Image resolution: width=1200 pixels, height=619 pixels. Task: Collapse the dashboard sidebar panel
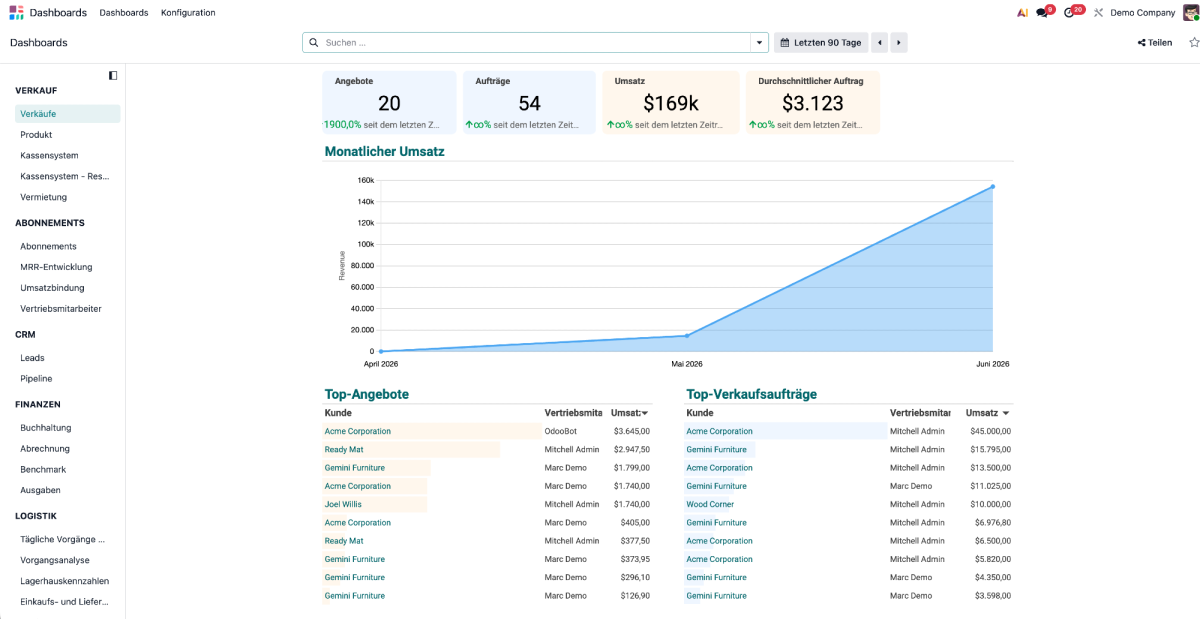113,75
